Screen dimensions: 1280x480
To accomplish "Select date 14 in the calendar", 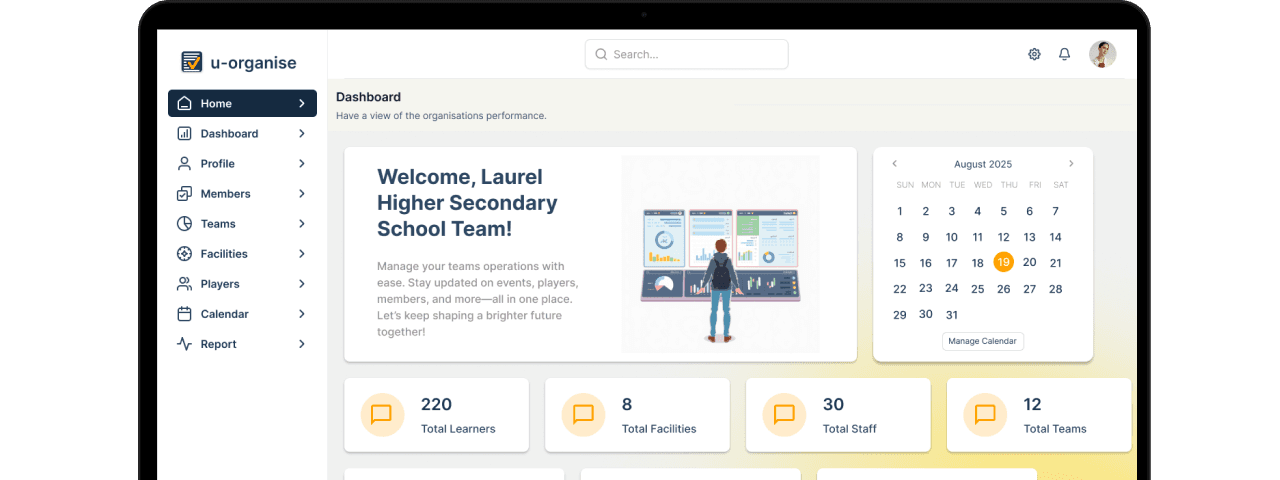I will pos(1055,237).
